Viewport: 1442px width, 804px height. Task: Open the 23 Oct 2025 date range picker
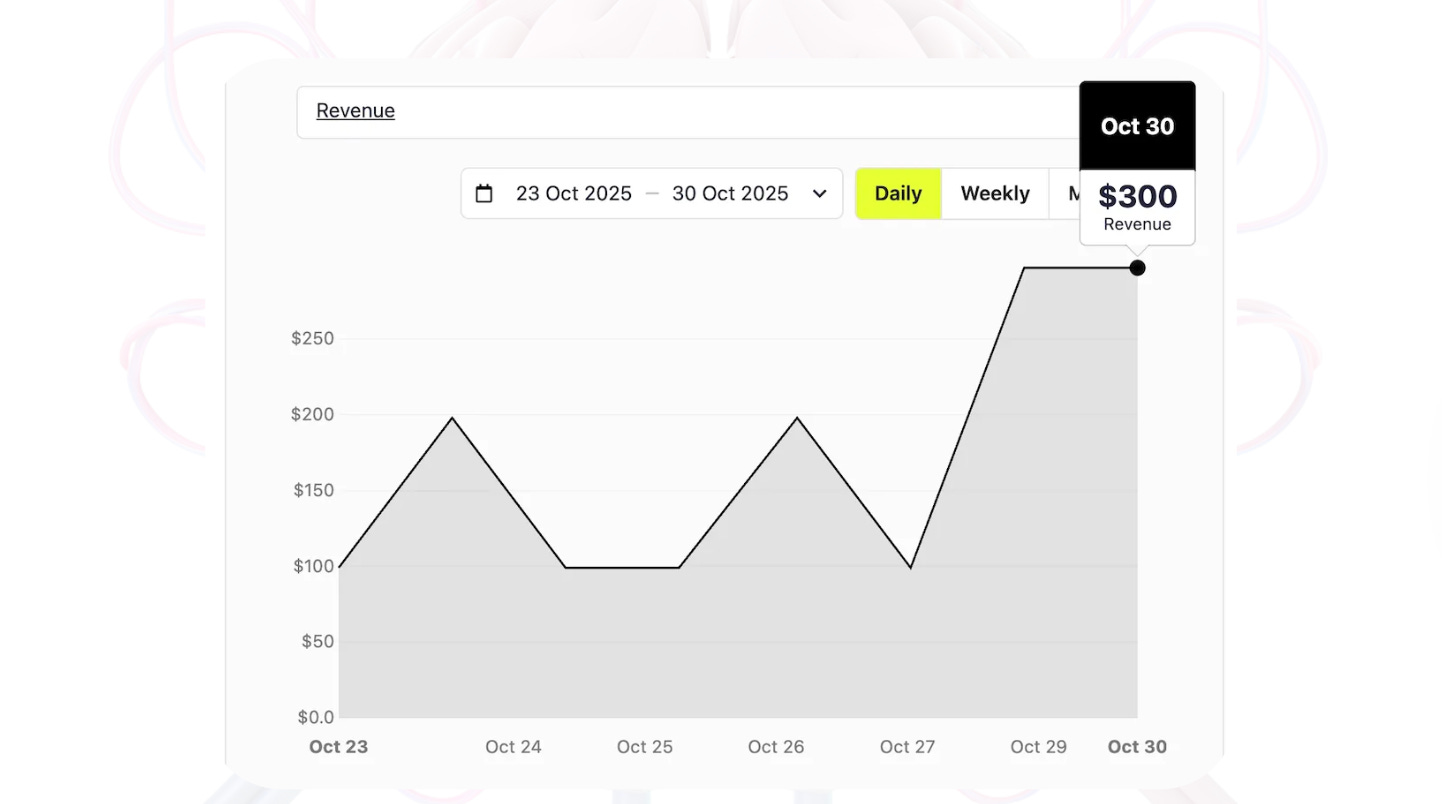point(573,193)
